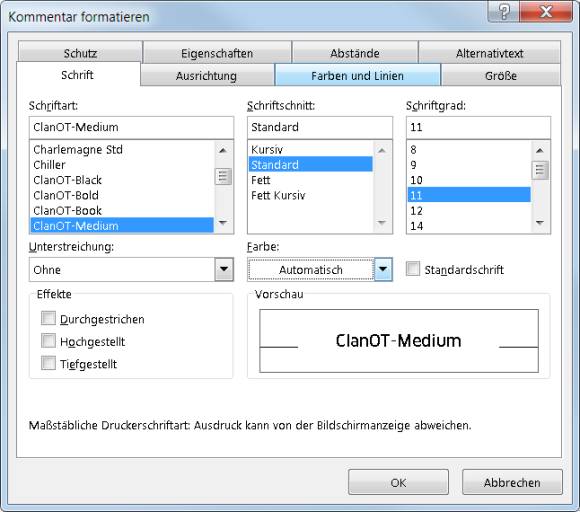
Task: Enable the Durchgestrichen checkbox
Action: coord(48,318)
